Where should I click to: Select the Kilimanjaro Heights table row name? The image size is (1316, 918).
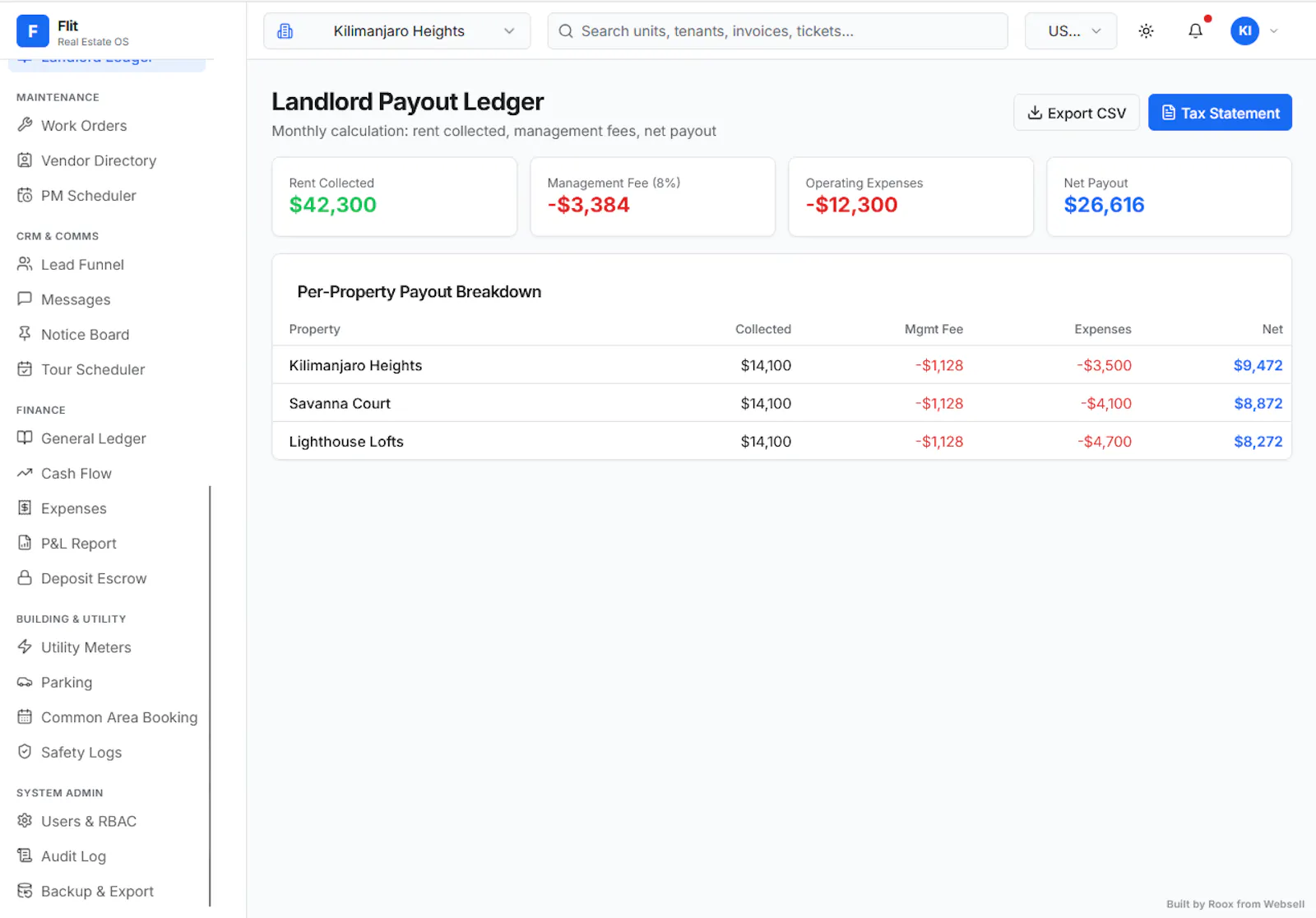pos(355,365)
